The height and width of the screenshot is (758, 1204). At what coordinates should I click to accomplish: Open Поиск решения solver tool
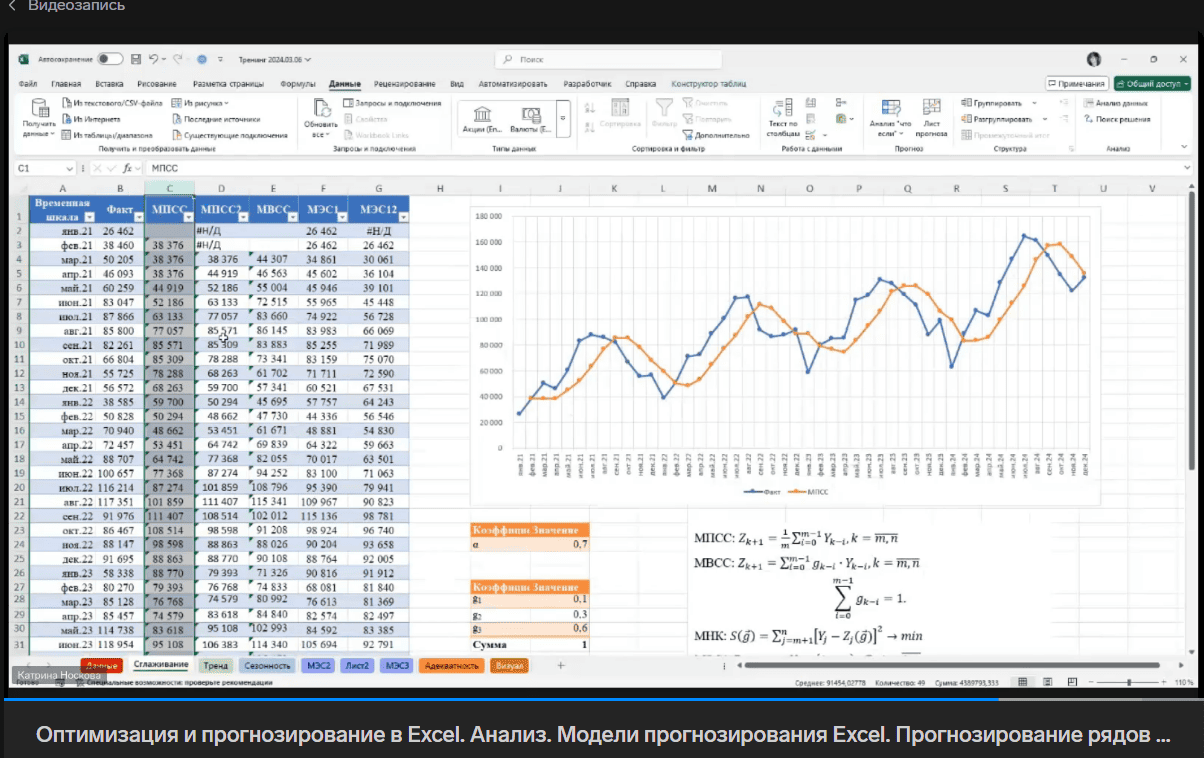coord(1117,119)
